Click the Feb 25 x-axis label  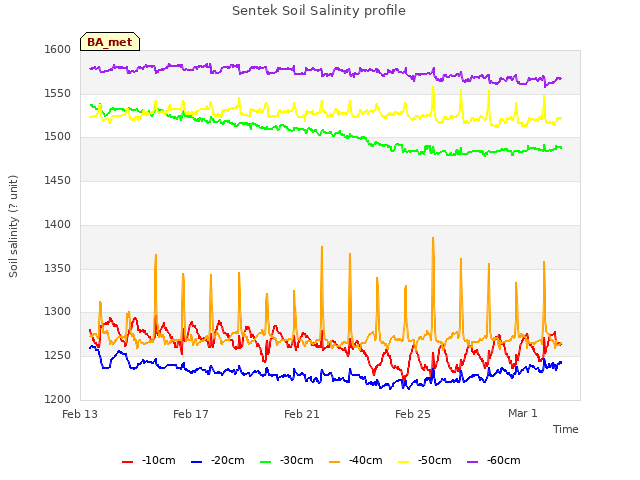[413, 414]
